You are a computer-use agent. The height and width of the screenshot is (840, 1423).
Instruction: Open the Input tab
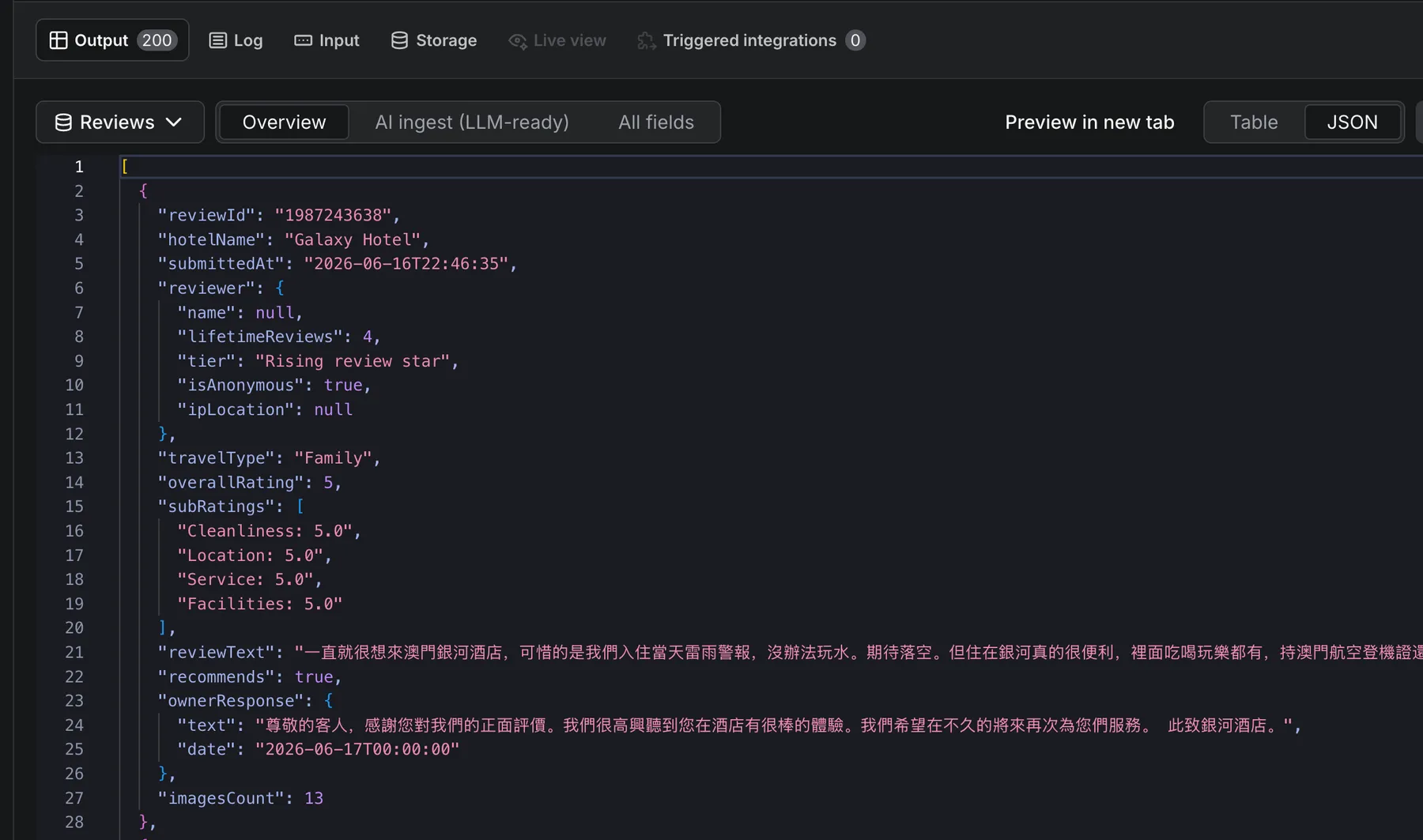pyautogui.click(x=326, y=40)
